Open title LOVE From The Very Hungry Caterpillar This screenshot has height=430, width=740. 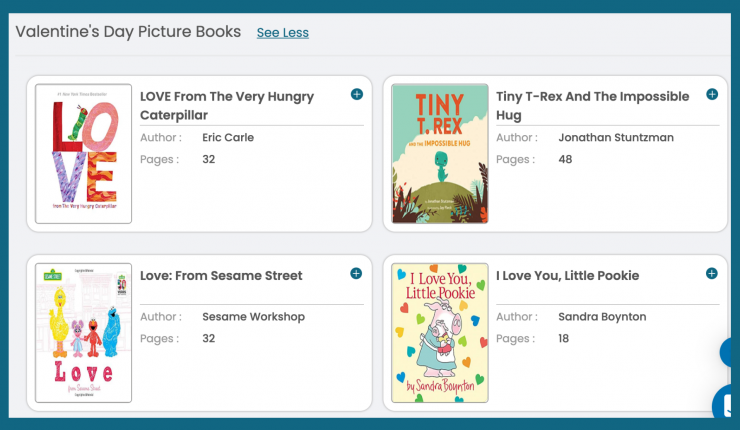(227, 106)
